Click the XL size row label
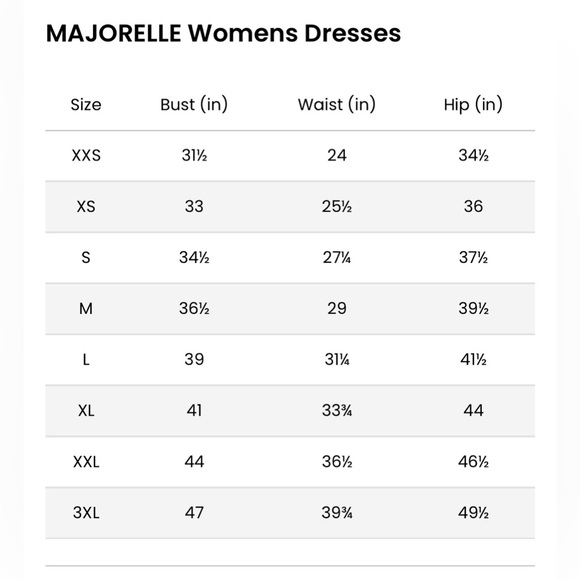Image resolution: width=580 pixels, height=580 pixels. [86, 411]
